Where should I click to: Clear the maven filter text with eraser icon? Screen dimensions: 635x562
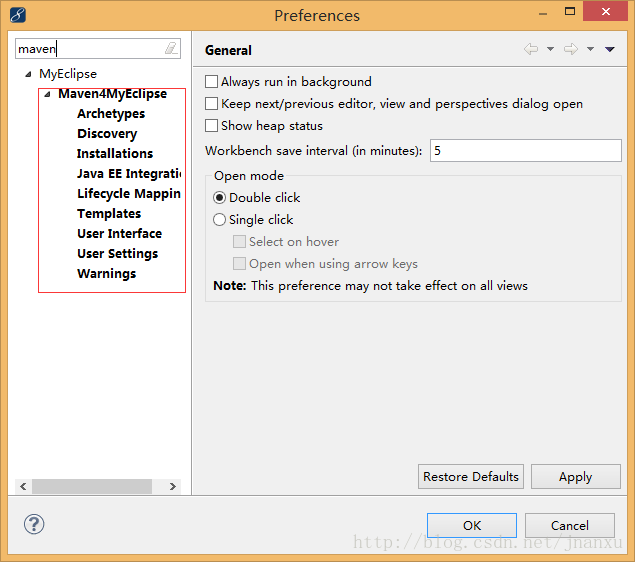(171, 48)
